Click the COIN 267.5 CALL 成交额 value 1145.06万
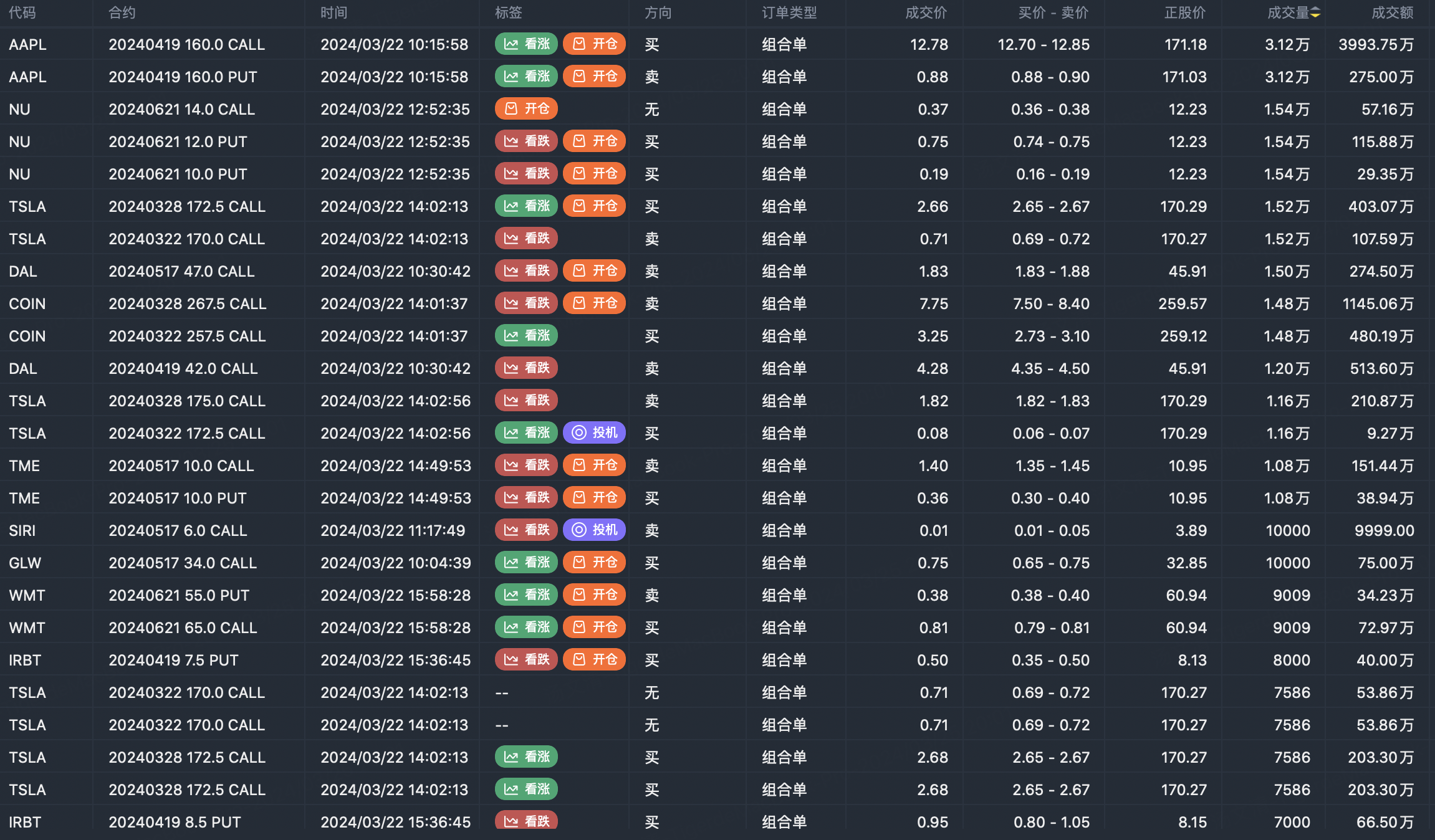This screenshot has width=1435, height=840. click(1378, 303)
